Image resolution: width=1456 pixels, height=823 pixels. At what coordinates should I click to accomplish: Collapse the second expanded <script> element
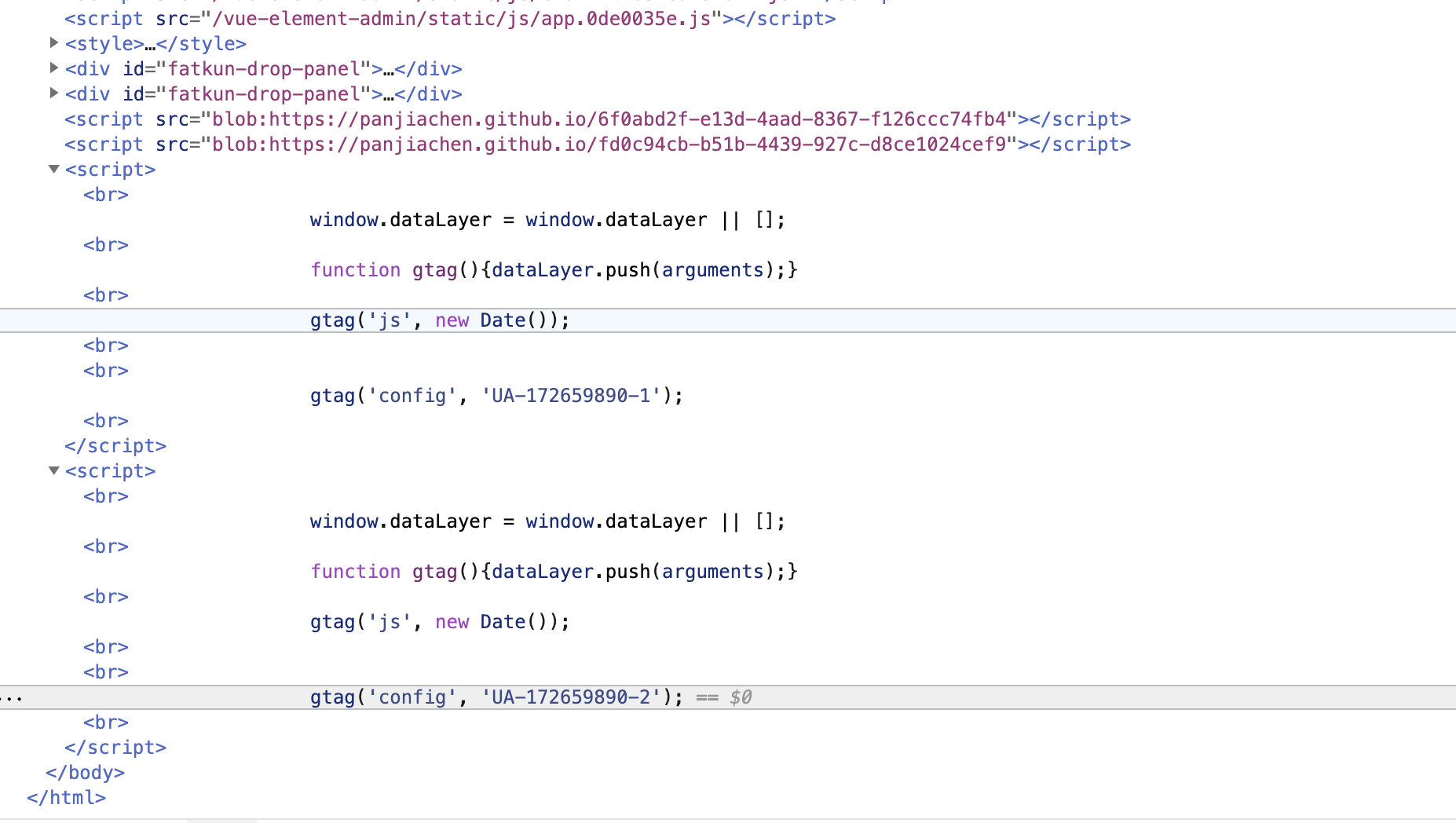(x=53, y=470)
